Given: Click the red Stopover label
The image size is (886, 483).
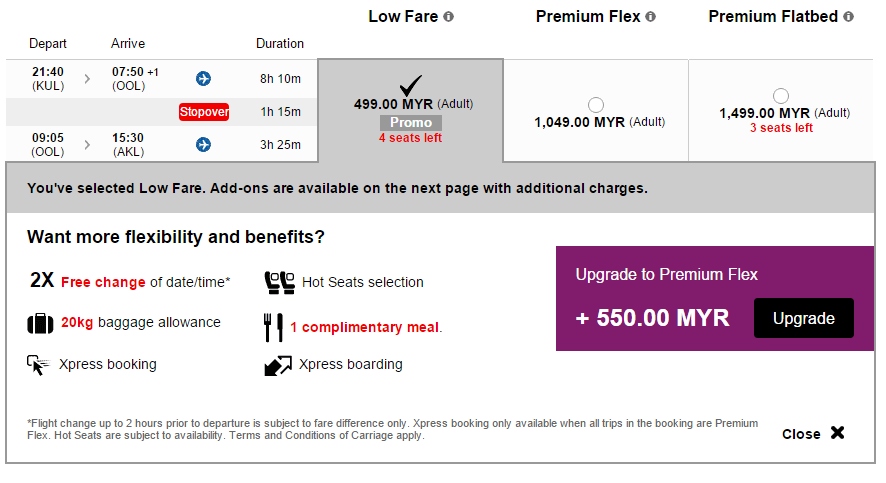Looking at the screenshot, I should click(x=204, y=112).
